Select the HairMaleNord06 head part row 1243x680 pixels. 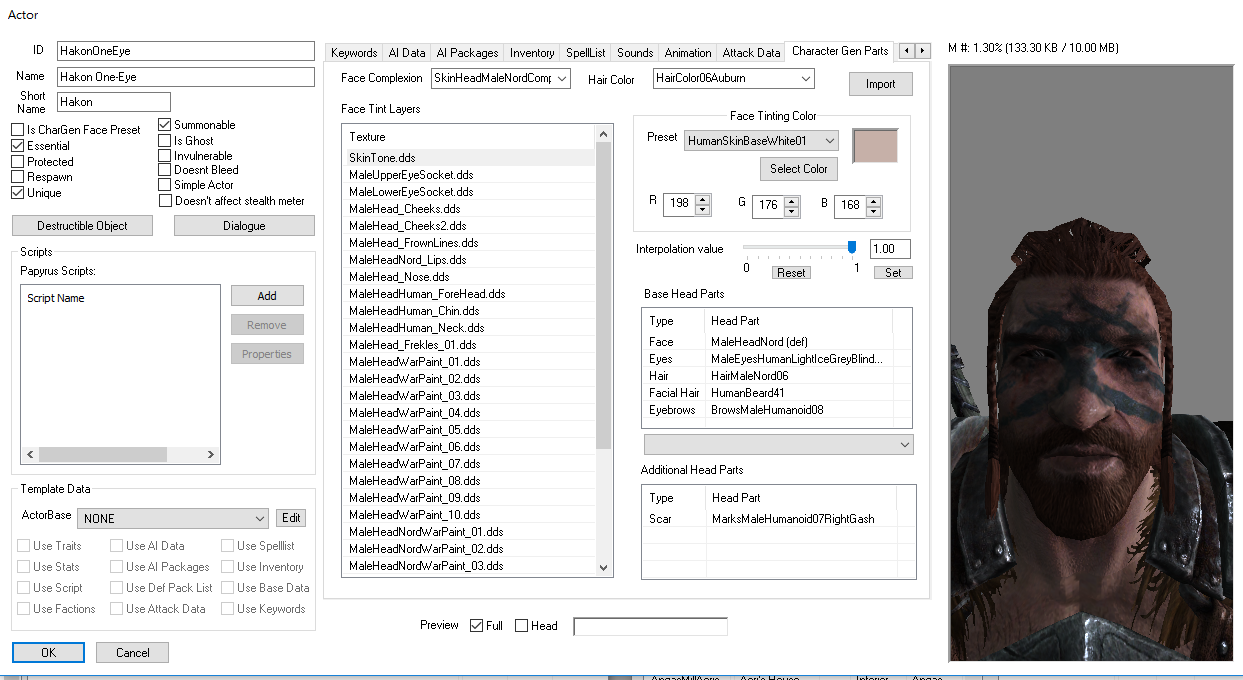coord(778,376)
